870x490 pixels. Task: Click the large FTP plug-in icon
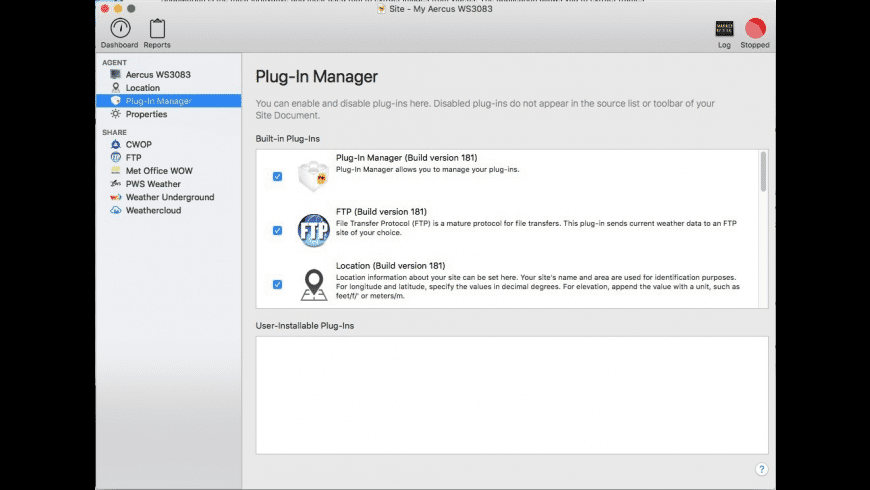[x=313, y=231]
